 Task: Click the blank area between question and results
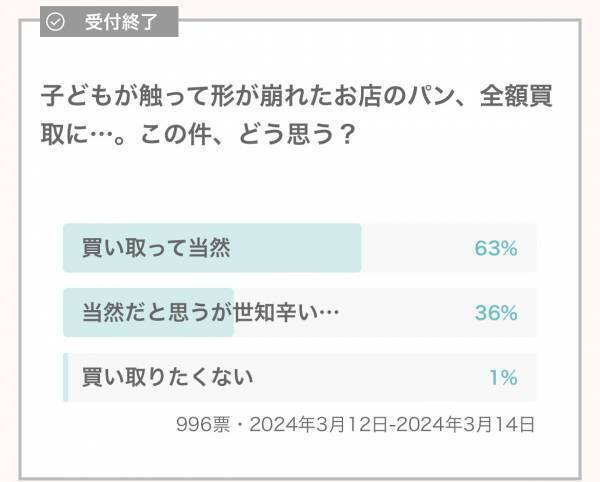pyautogui.click(x=300, y=185)
